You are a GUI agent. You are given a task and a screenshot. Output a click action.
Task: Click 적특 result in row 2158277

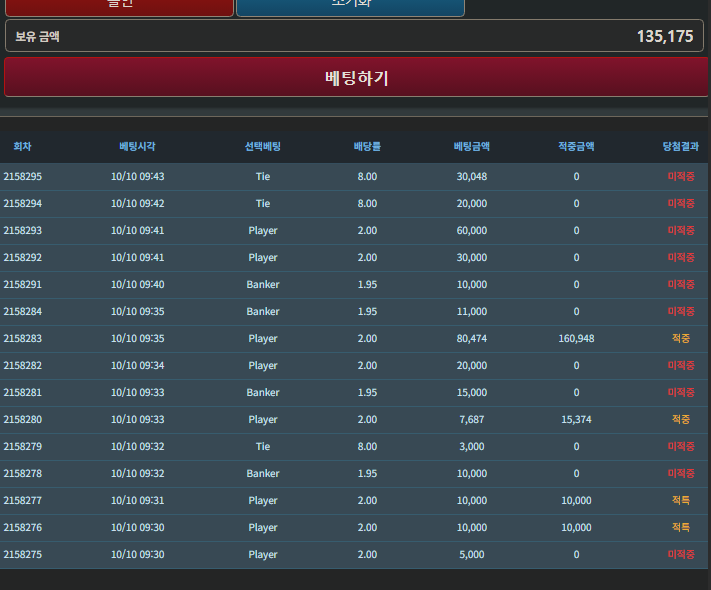tap(681, 500)
